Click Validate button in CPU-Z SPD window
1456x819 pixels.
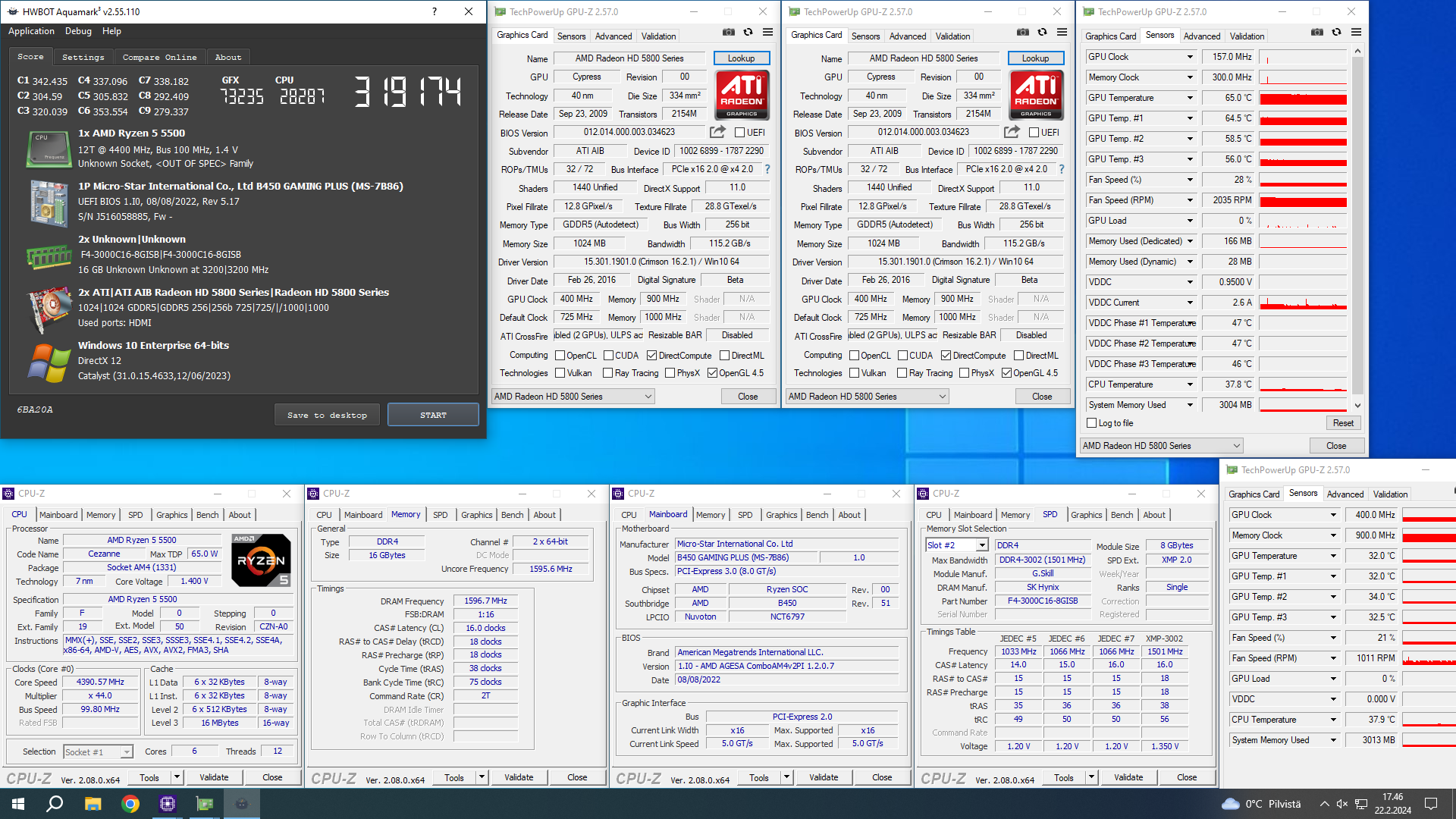[x=1128, y=777]
